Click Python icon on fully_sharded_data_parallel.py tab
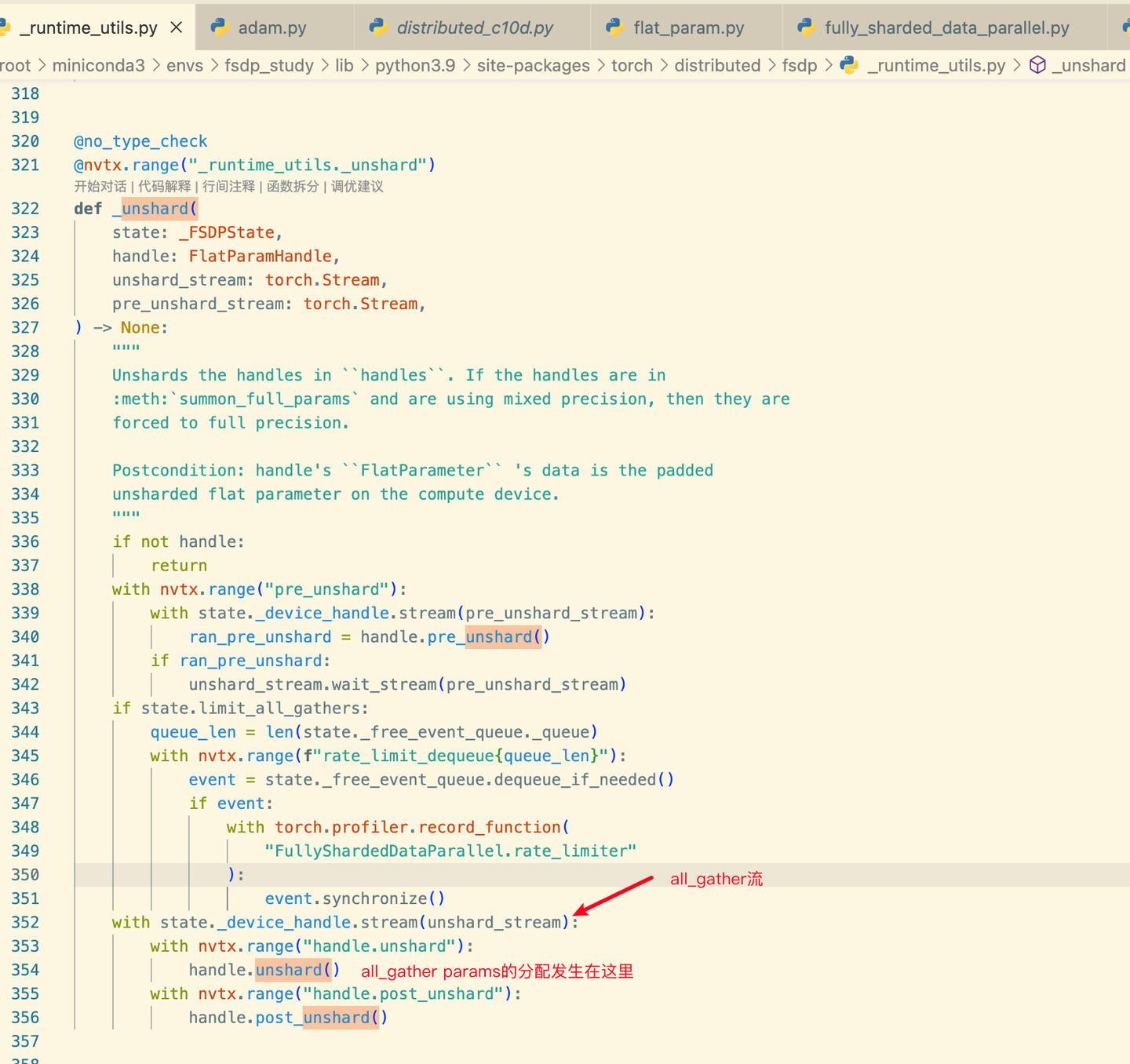The width and height of the screenshot is (1130, 1064). [806, 27]
